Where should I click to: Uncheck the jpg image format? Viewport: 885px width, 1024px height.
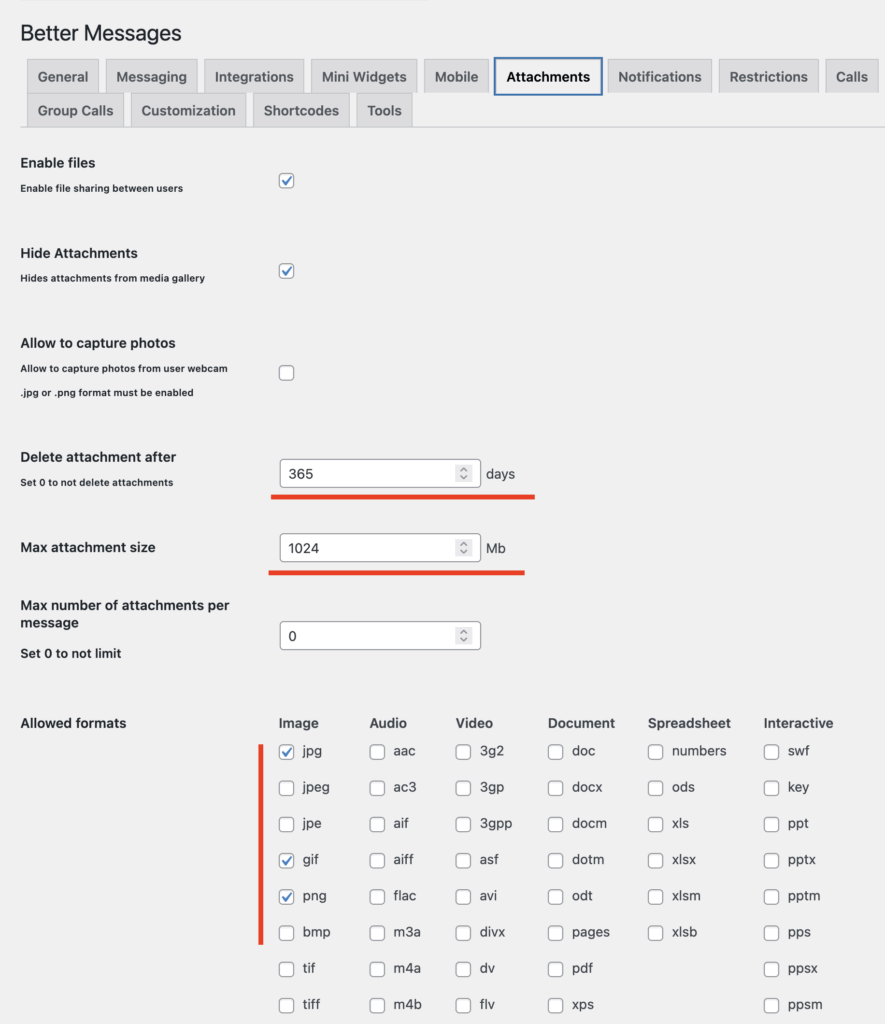(287, 752)
